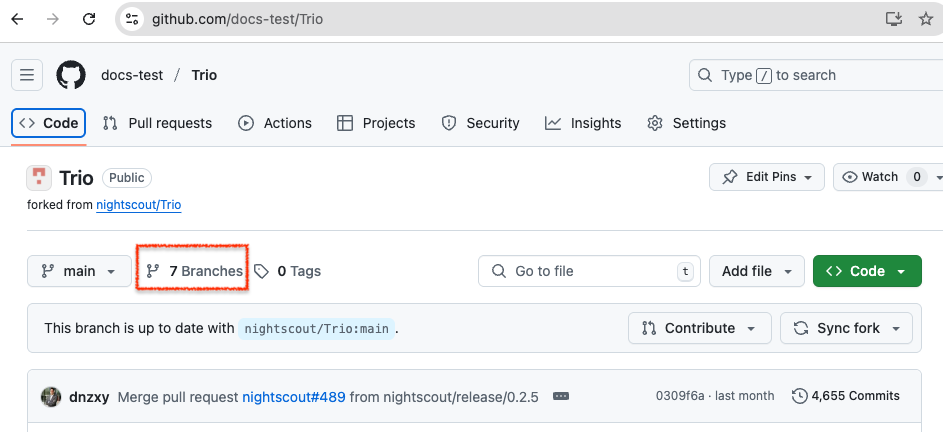Screen dimensions: 943x432
Task: Open the 4,655 Commits history
Action: coord(846,396)
